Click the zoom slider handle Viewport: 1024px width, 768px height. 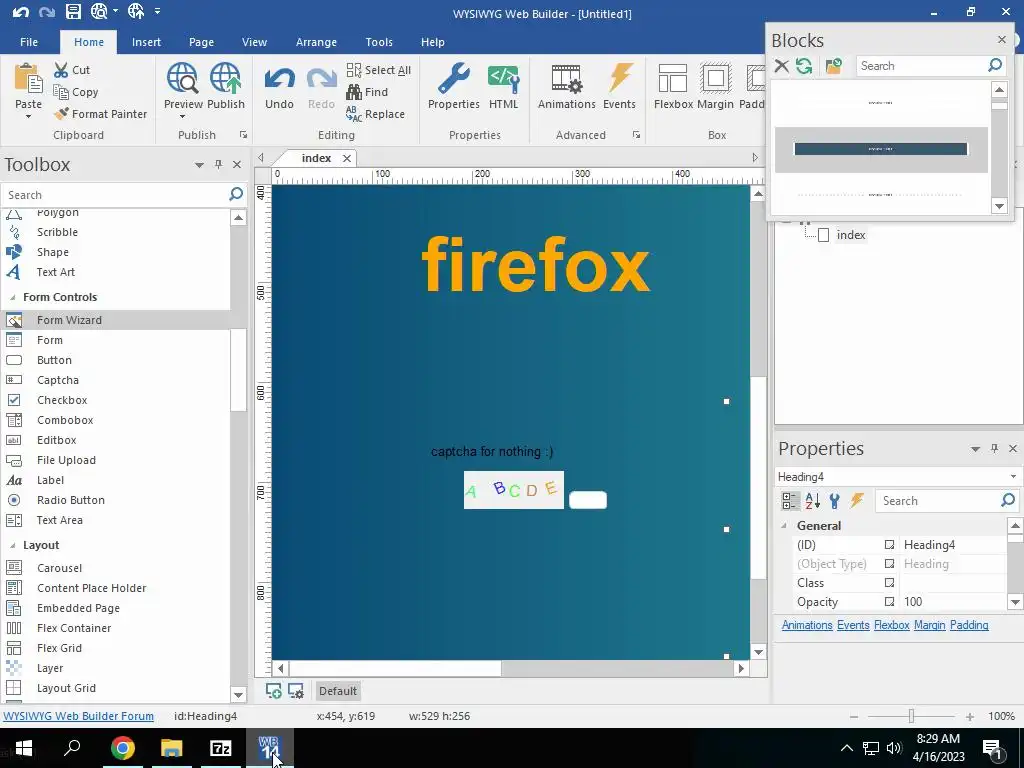pos(911,716)
